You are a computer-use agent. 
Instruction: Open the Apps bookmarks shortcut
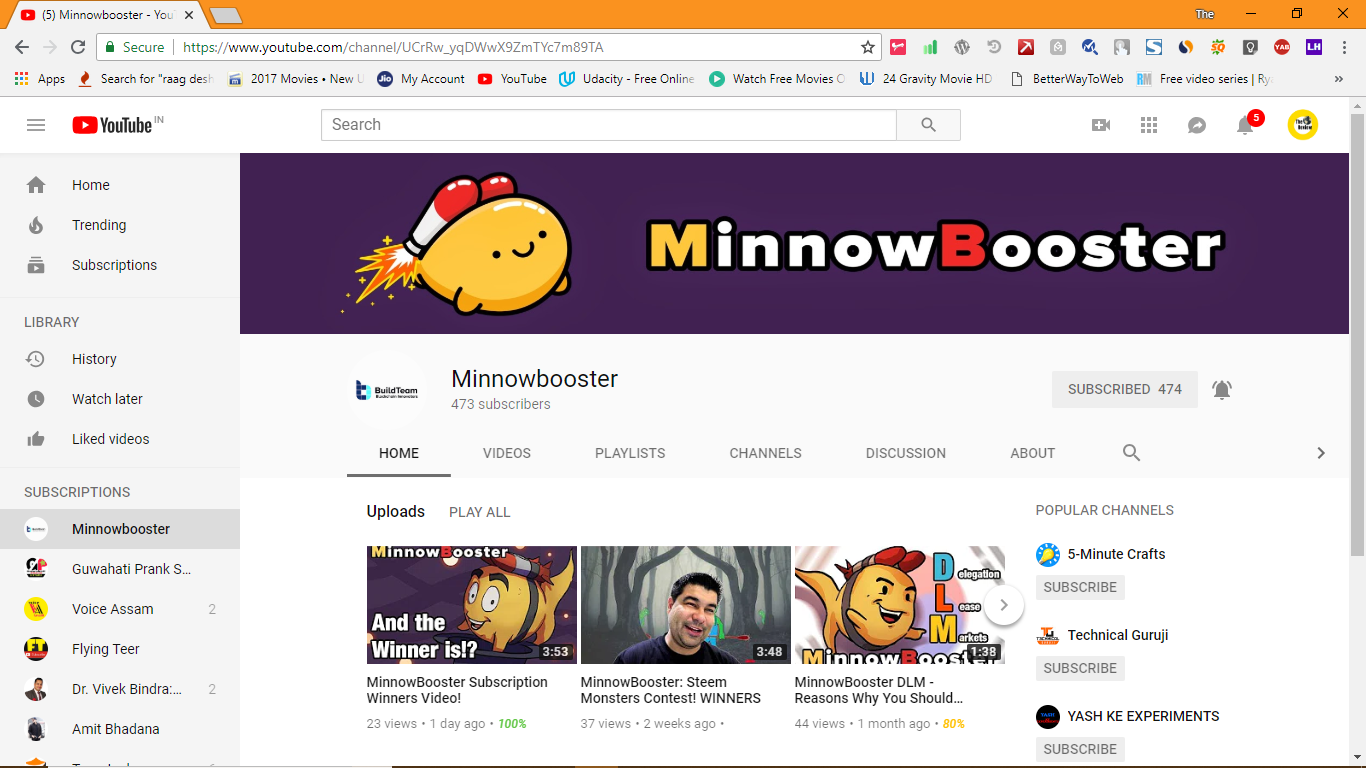(40, 79)
